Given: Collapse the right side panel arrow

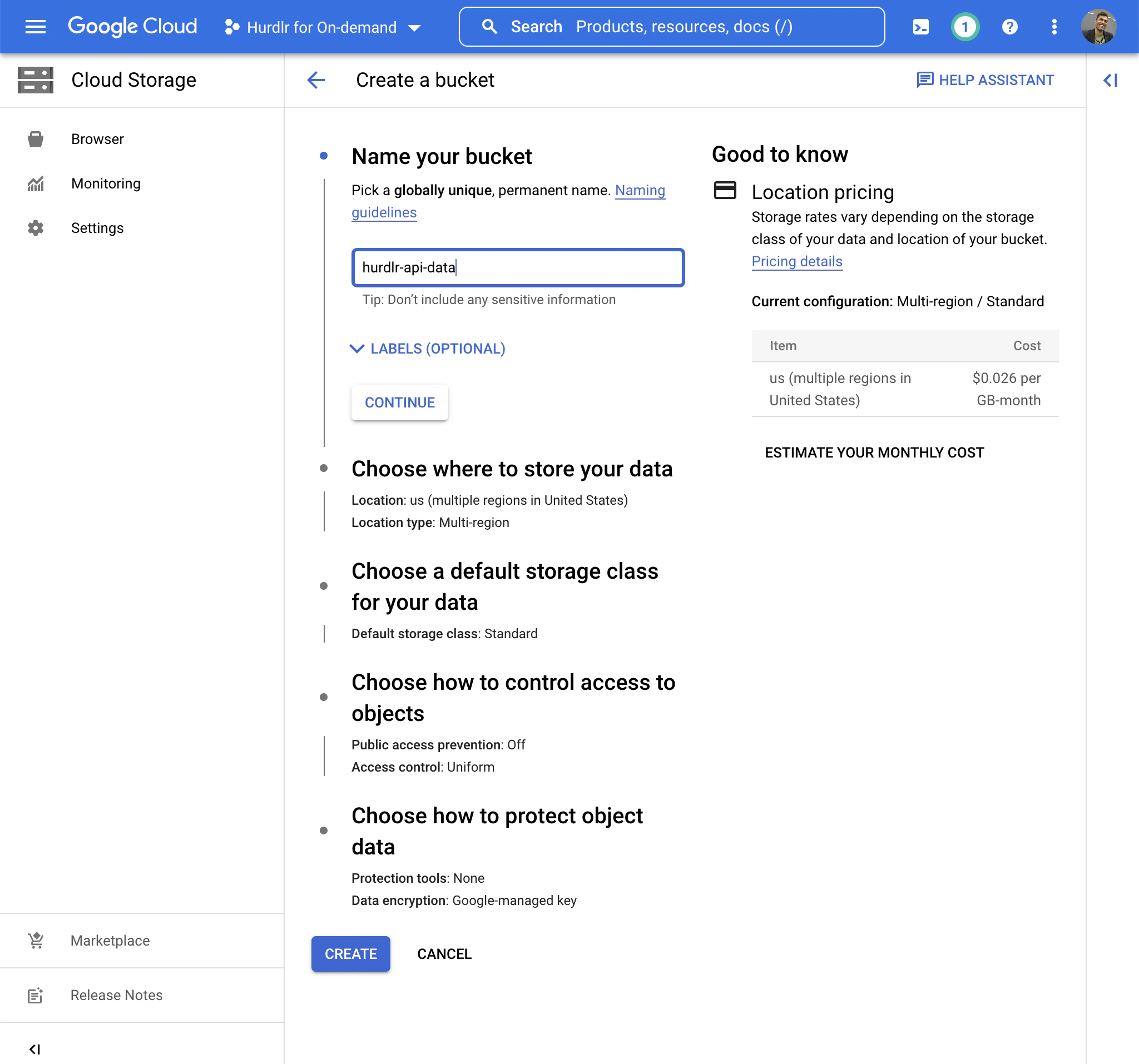Looking at the screenshot, I should pyautogui.click(x=1110, y=80).
